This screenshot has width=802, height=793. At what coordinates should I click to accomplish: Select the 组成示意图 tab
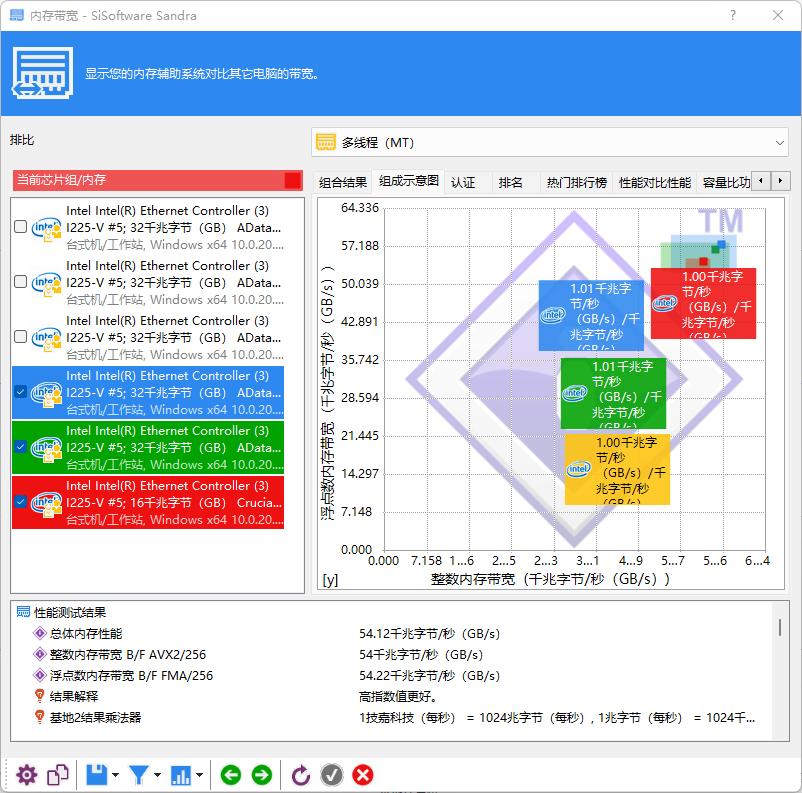(x=409, y=181)
